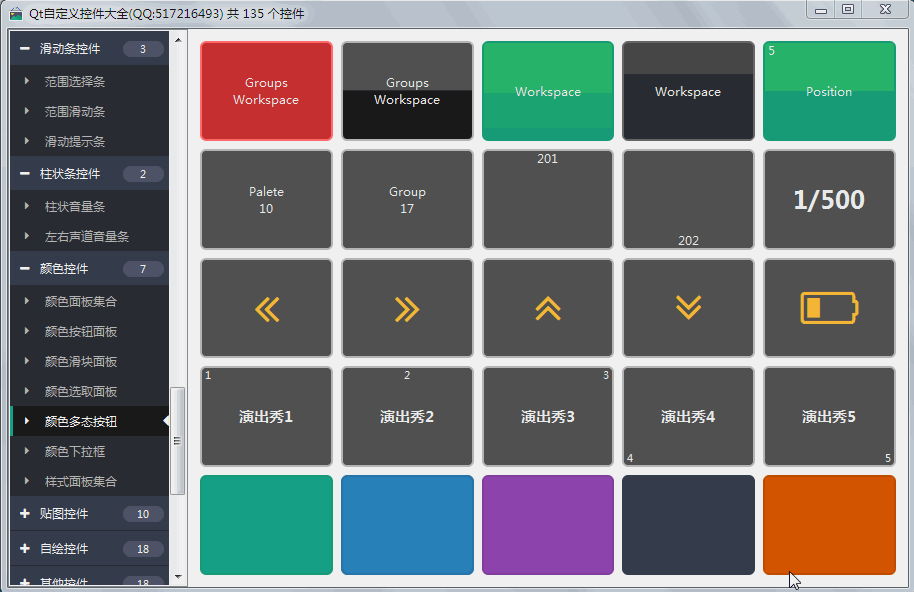Click the double left chevron button
The image size is (914, 592).
tap(266, 308)
